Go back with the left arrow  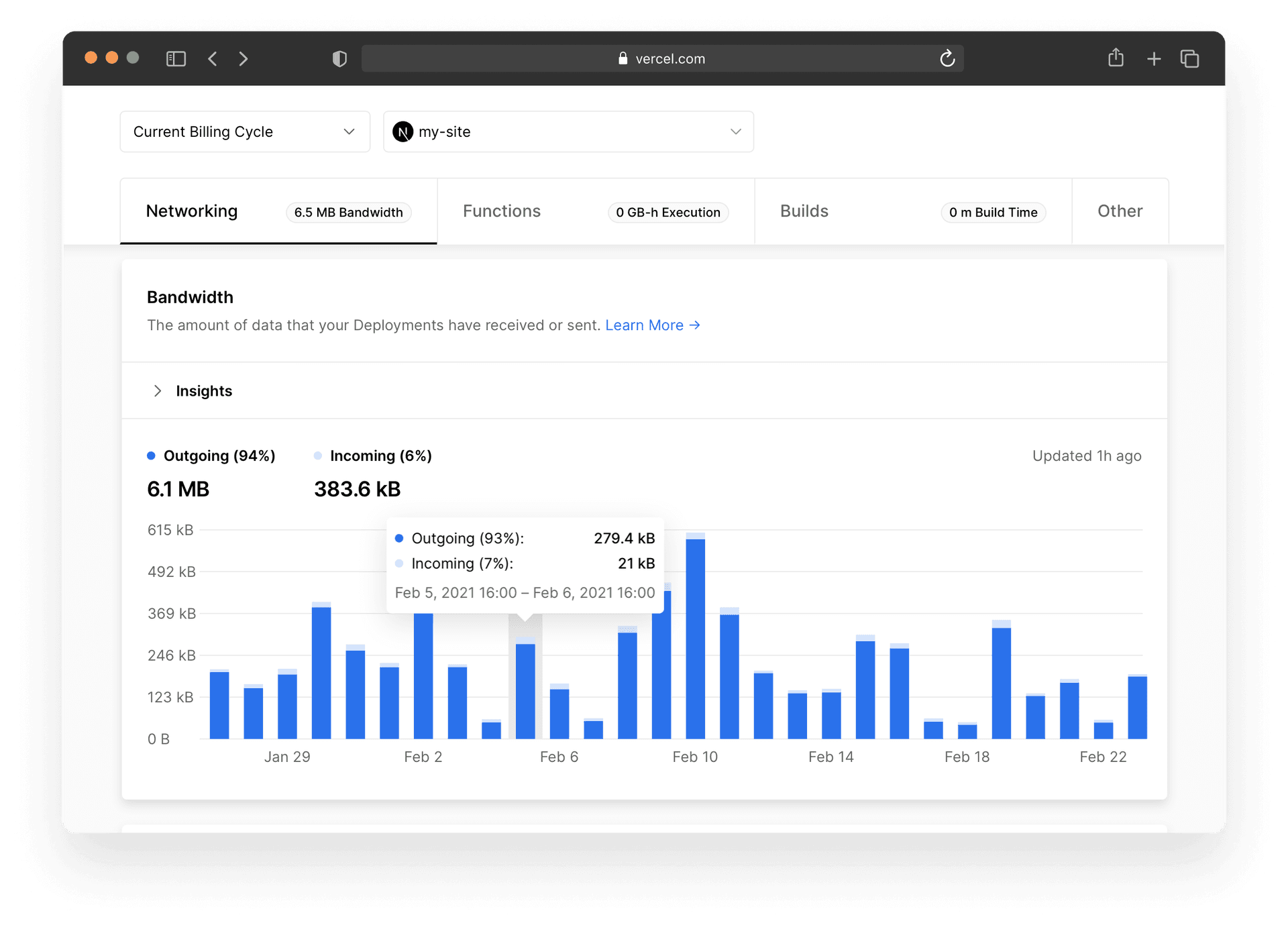[213, 59]
